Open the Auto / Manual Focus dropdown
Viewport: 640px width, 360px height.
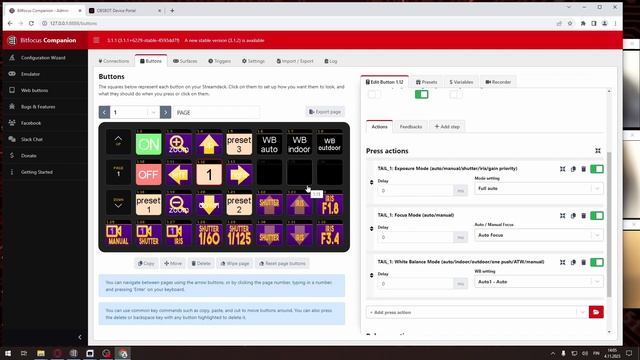pyautogui.click(x=538, y=235)
